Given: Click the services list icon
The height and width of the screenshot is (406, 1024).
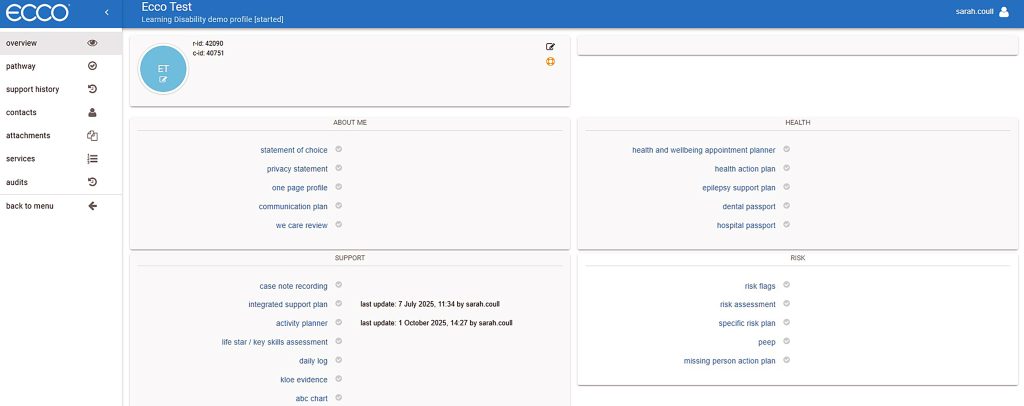Looking at the screenshot, I should pos(92,158).
